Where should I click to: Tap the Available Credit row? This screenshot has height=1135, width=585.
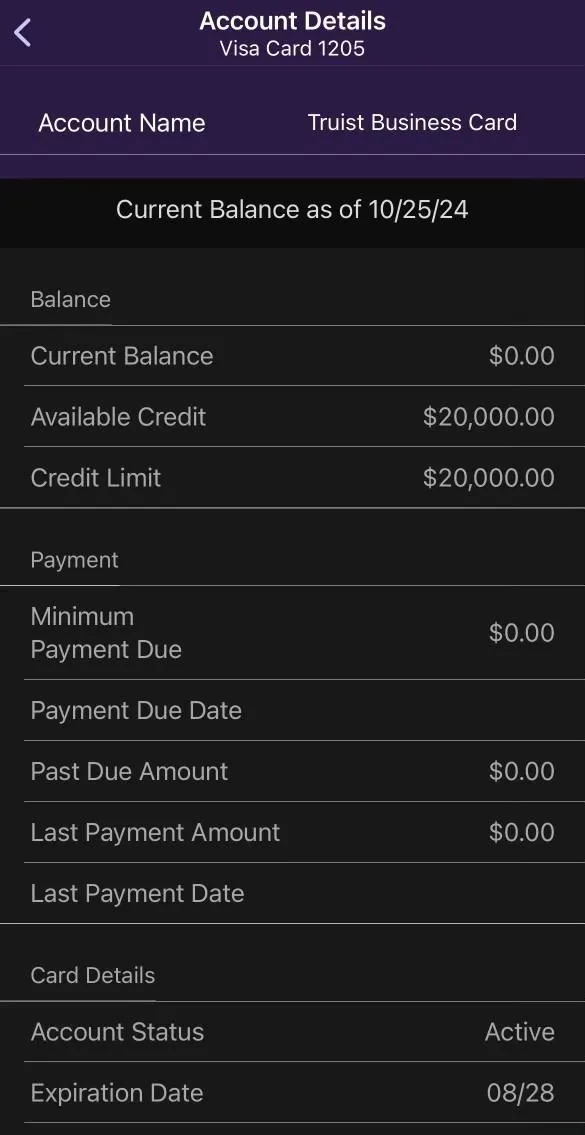click(292, 416)
